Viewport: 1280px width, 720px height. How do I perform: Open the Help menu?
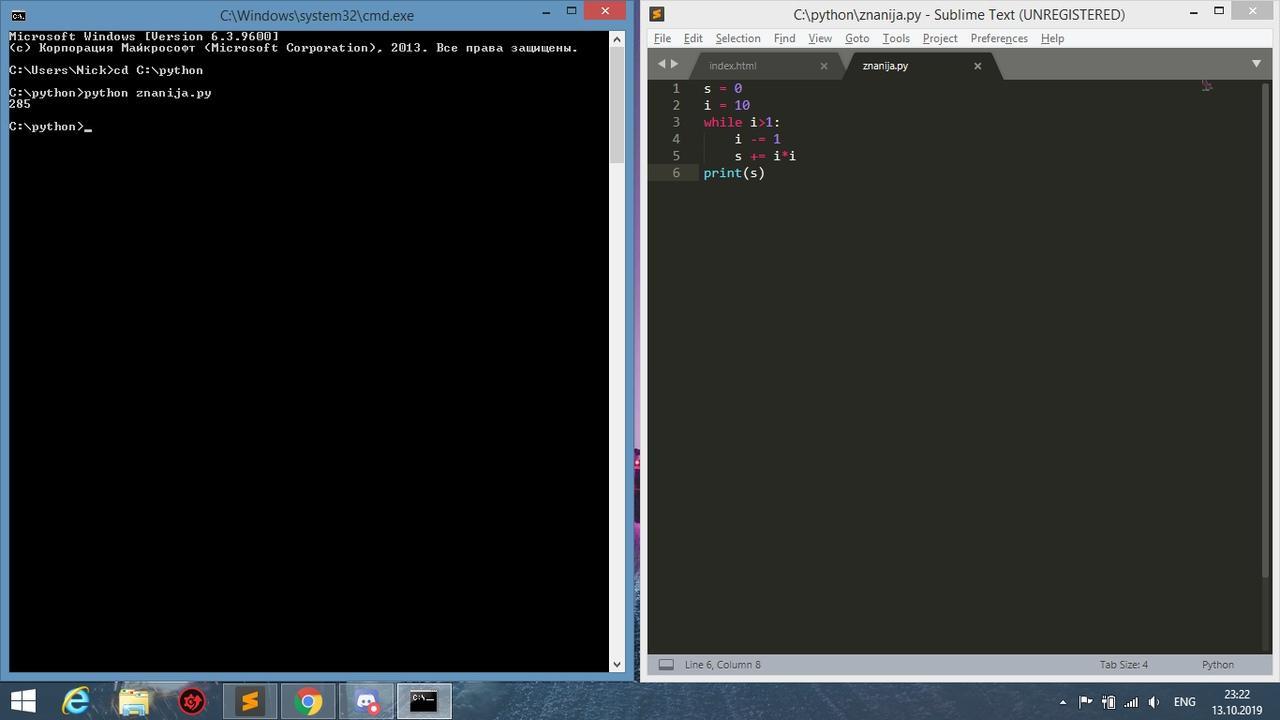1052,38
